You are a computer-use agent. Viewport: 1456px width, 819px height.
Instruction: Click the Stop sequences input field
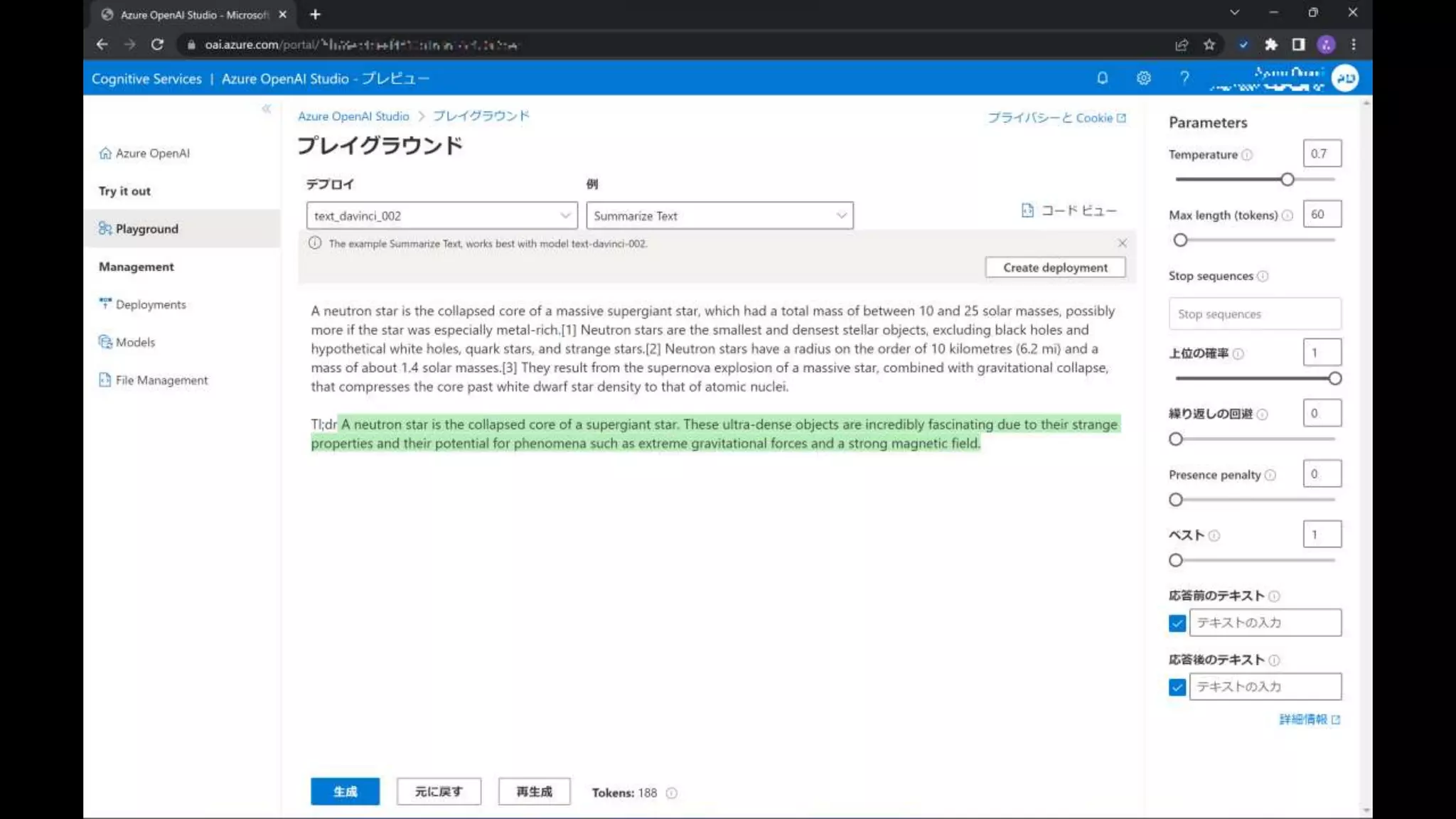1254,314
